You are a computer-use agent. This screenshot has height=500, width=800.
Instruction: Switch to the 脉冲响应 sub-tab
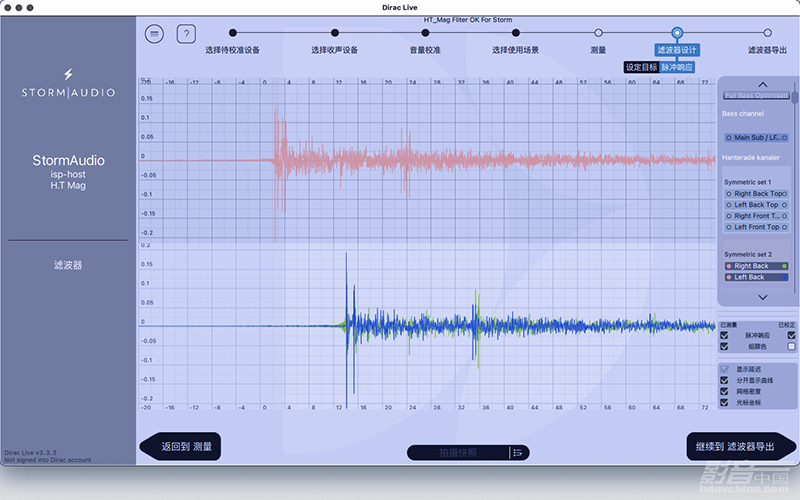tap(677, 67)
